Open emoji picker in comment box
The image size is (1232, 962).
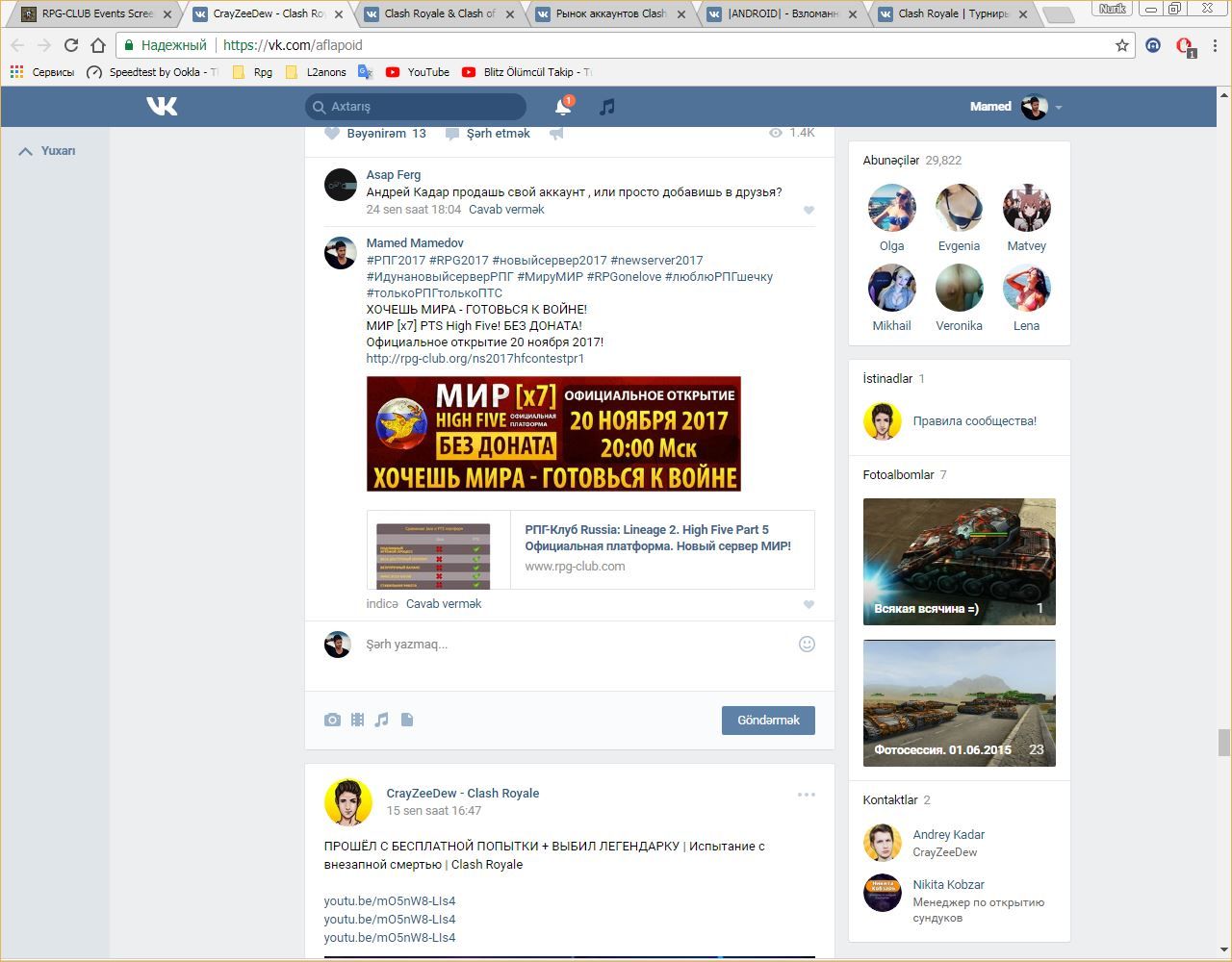point(807,645)
